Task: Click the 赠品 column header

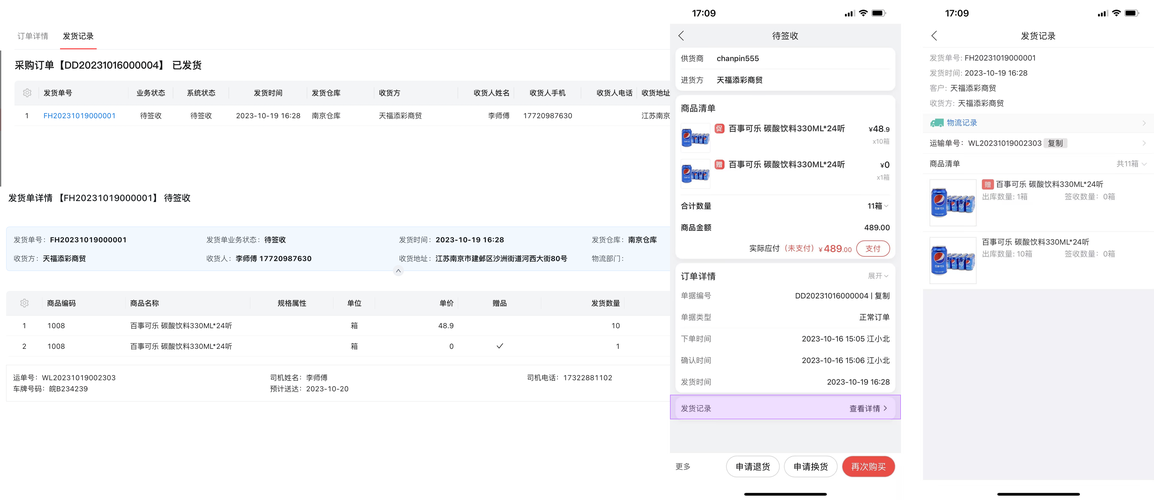Action: (x=500, y=303)
